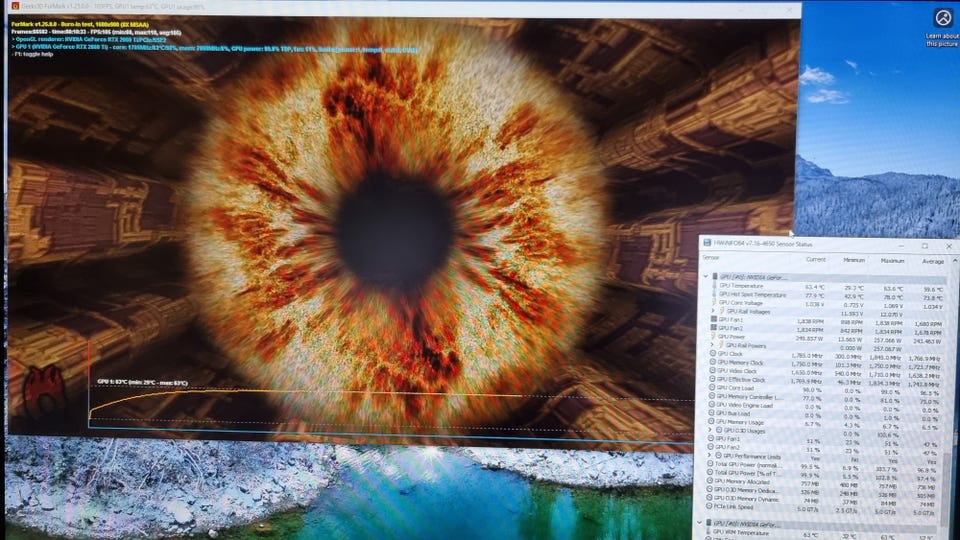Screen dimensions: 960x540
Task: Click the HWiNFO64 Sensor Status title bar icon
Action: pos(707,242)
